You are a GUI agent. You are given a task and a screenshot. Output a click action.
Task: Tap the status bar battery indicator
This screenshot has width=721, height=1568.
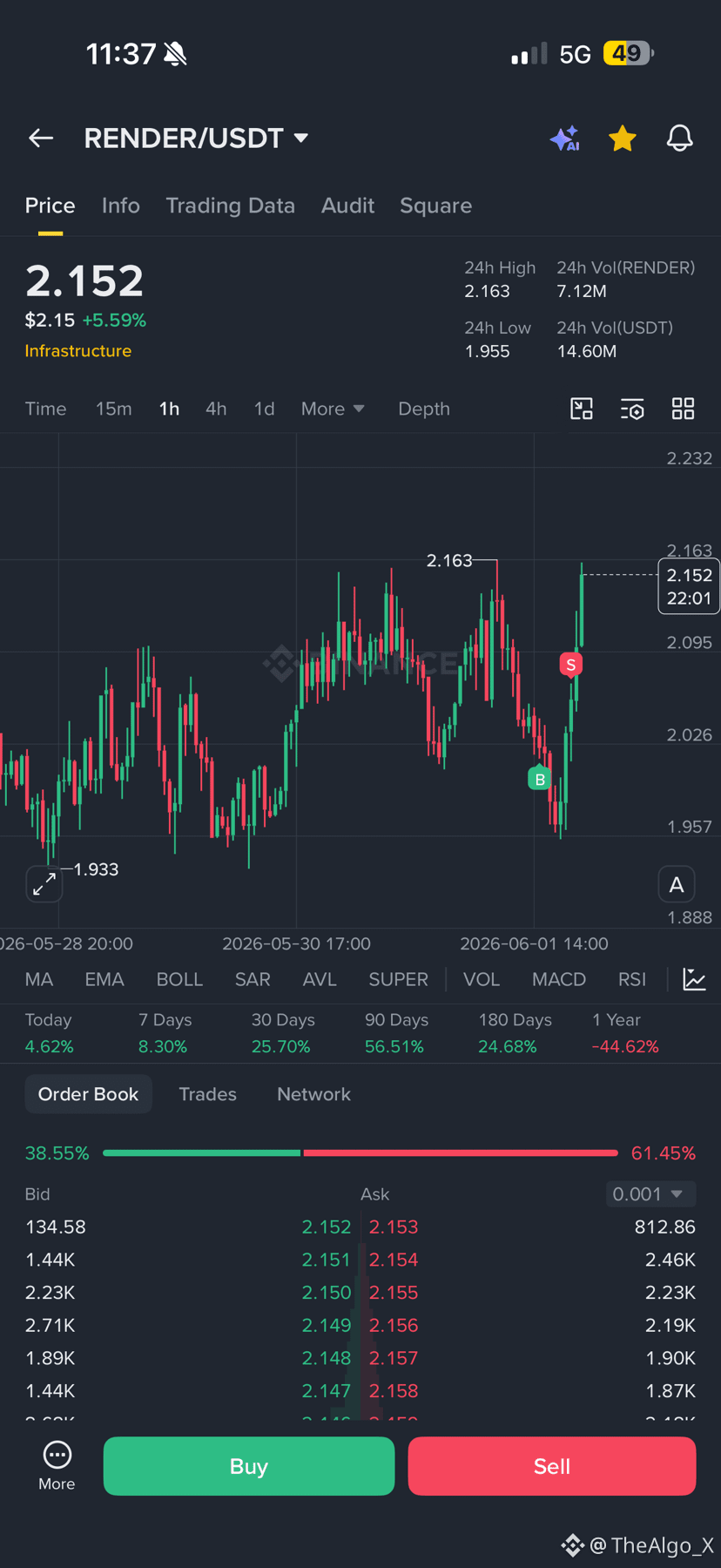(x=628, y=54)
